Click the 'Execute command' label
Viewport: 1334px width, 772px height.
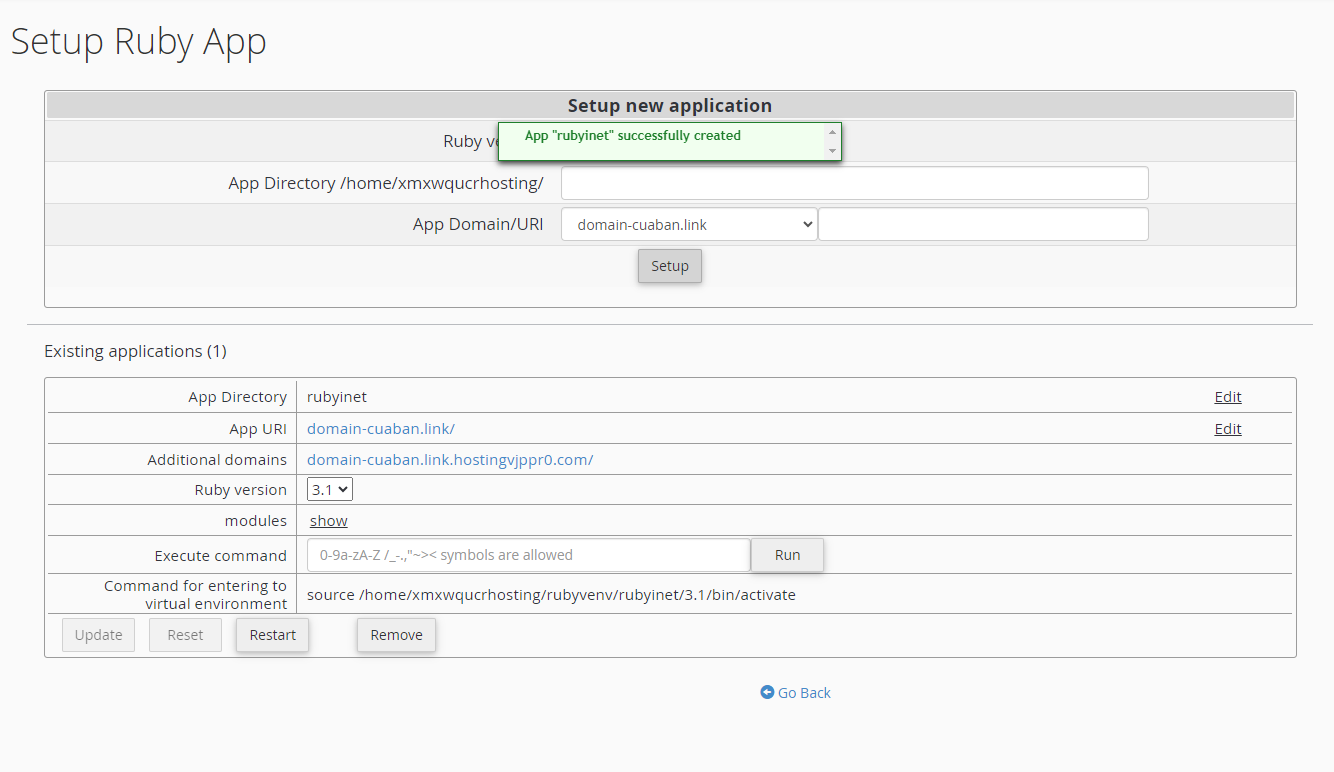click(221, 556)
